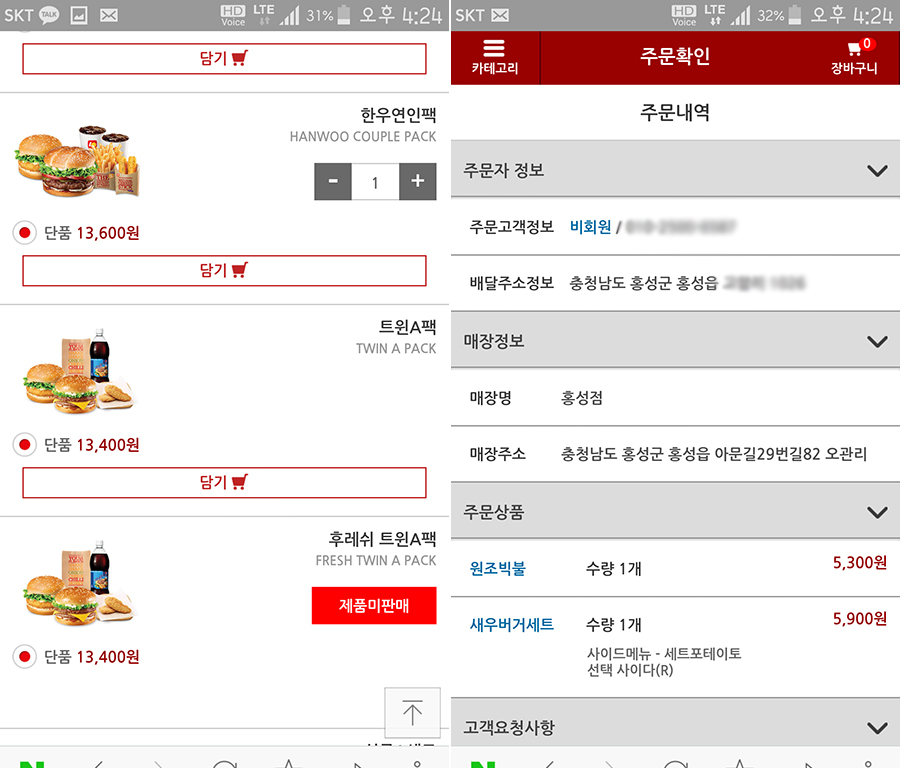This screenshot has width=900, height=768.
Task: Increase 한우연인팩 quantity with plus button
Action: coord(417,181)
